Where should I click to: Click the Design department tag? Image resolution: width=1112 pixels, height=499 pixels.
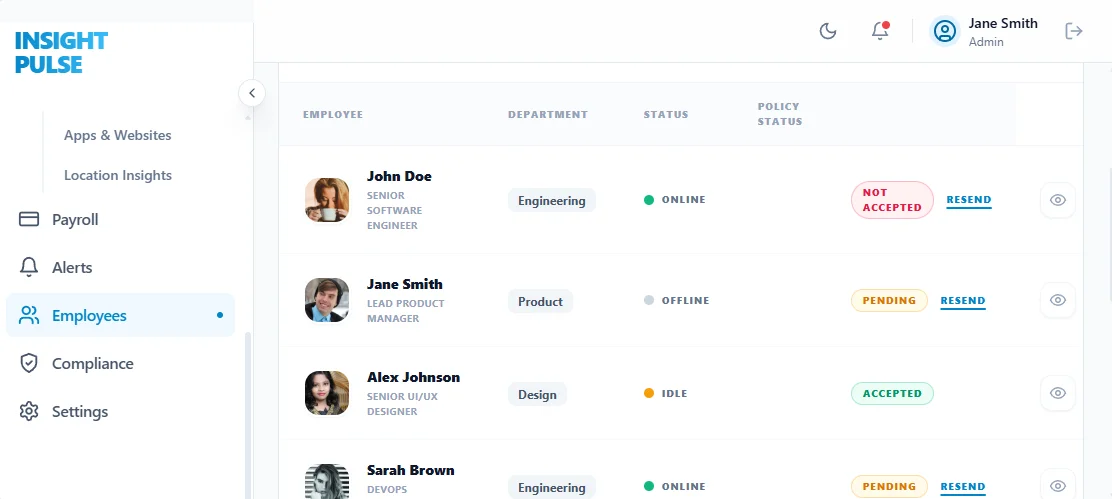537,394
